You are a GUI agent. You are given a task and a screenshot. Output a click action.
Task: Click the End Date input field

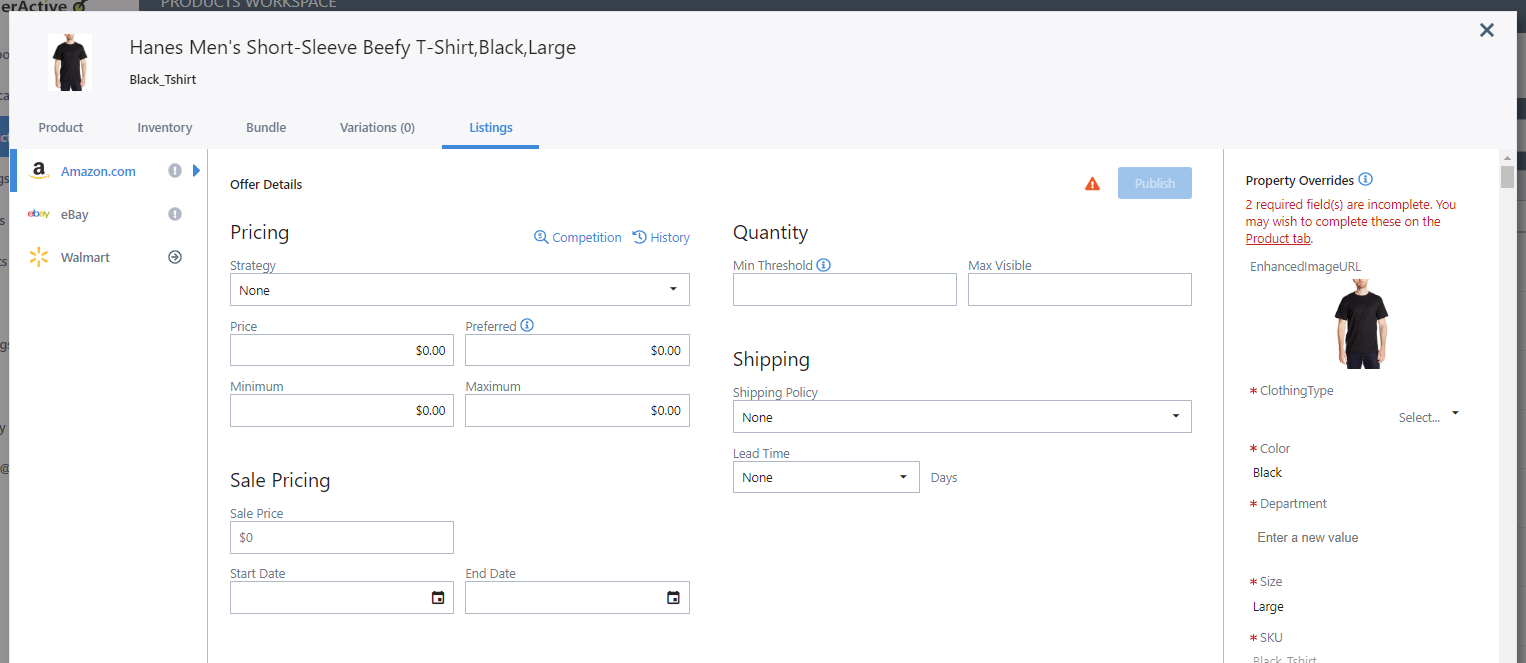[577, 597]
